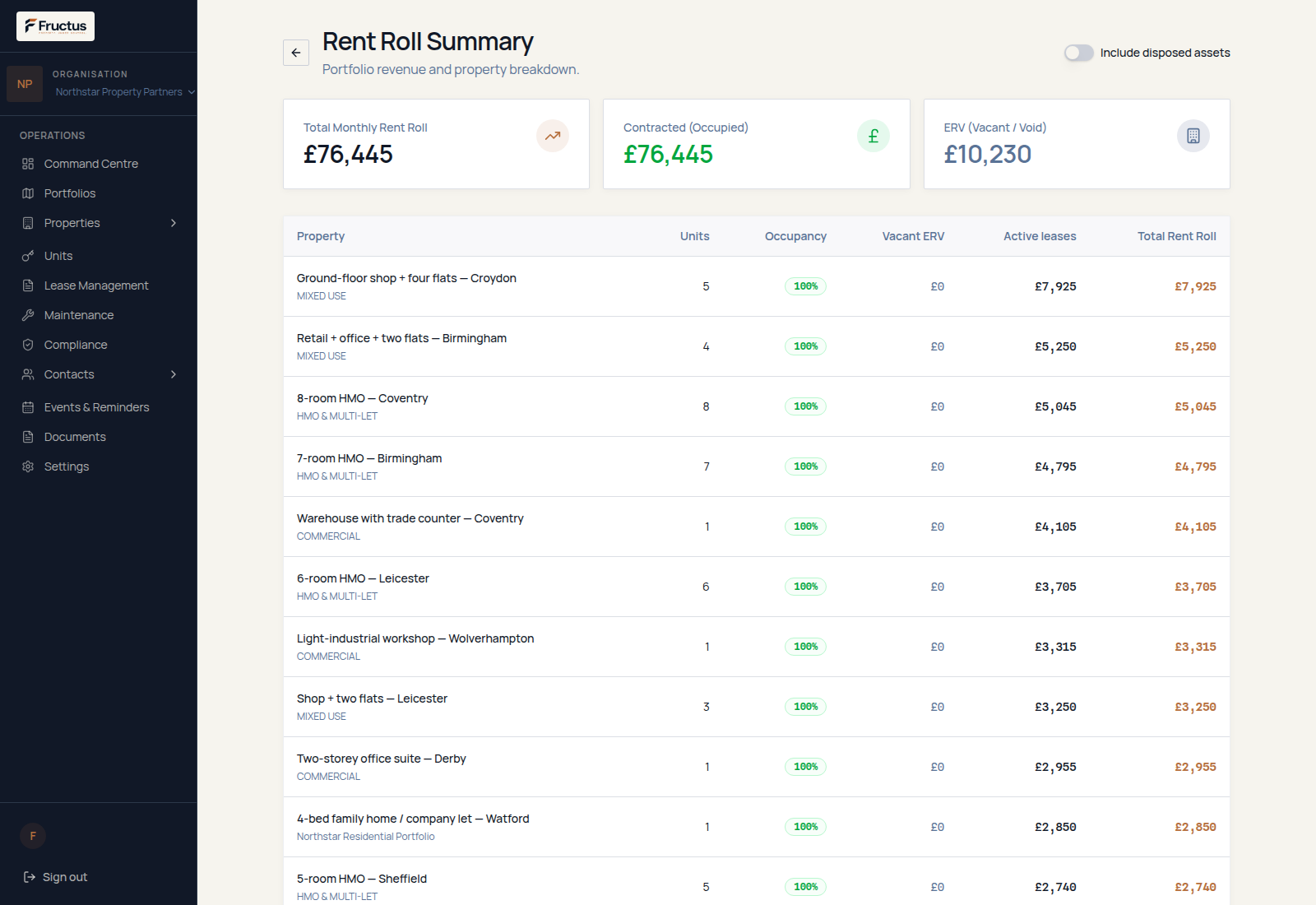This screenshot has height=905, width=1316.
Task: Expand the Contacts submenu chevron
Action: (174, 374)
